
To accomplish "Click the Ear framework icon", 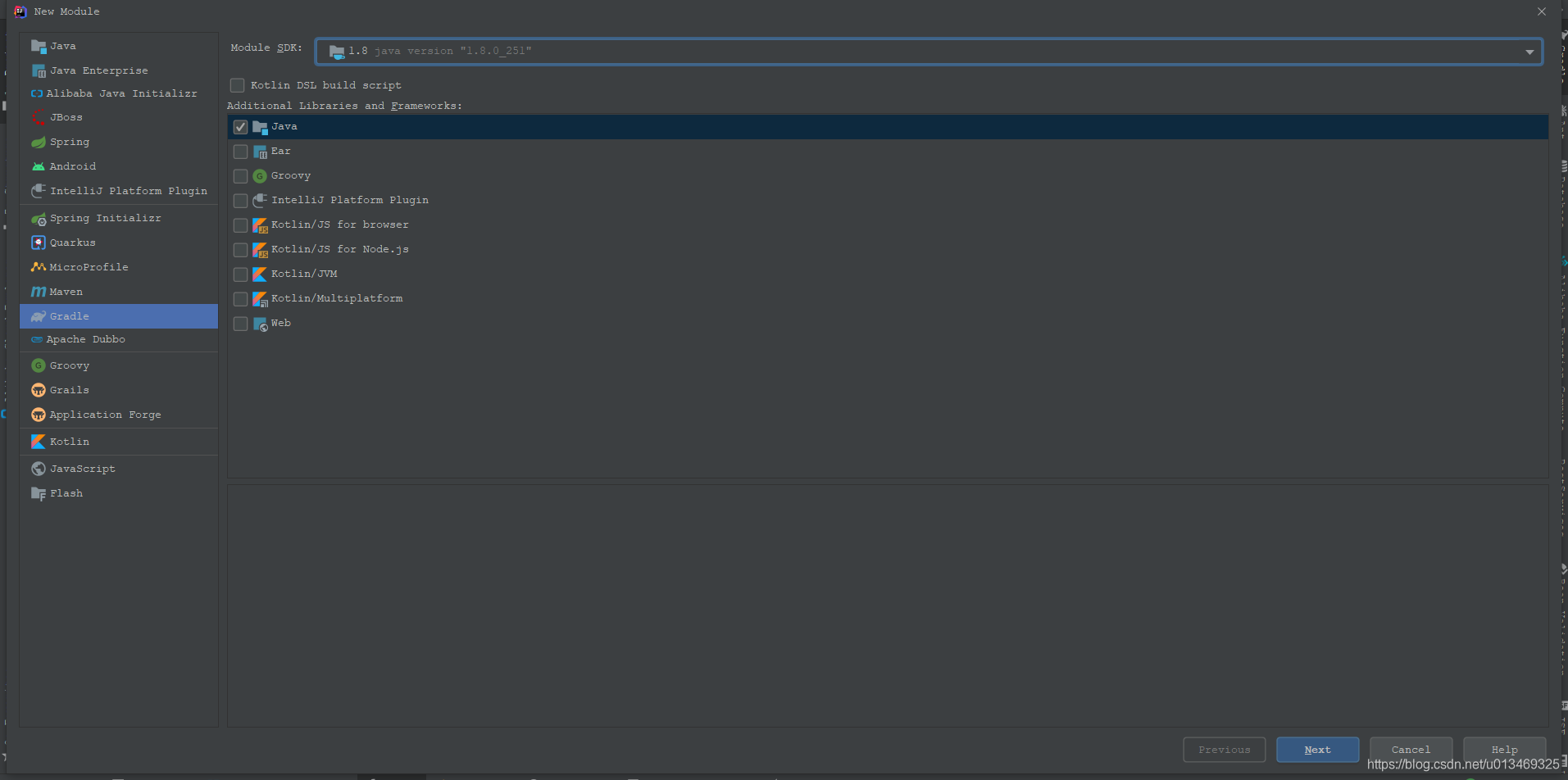I will (261, 152).
